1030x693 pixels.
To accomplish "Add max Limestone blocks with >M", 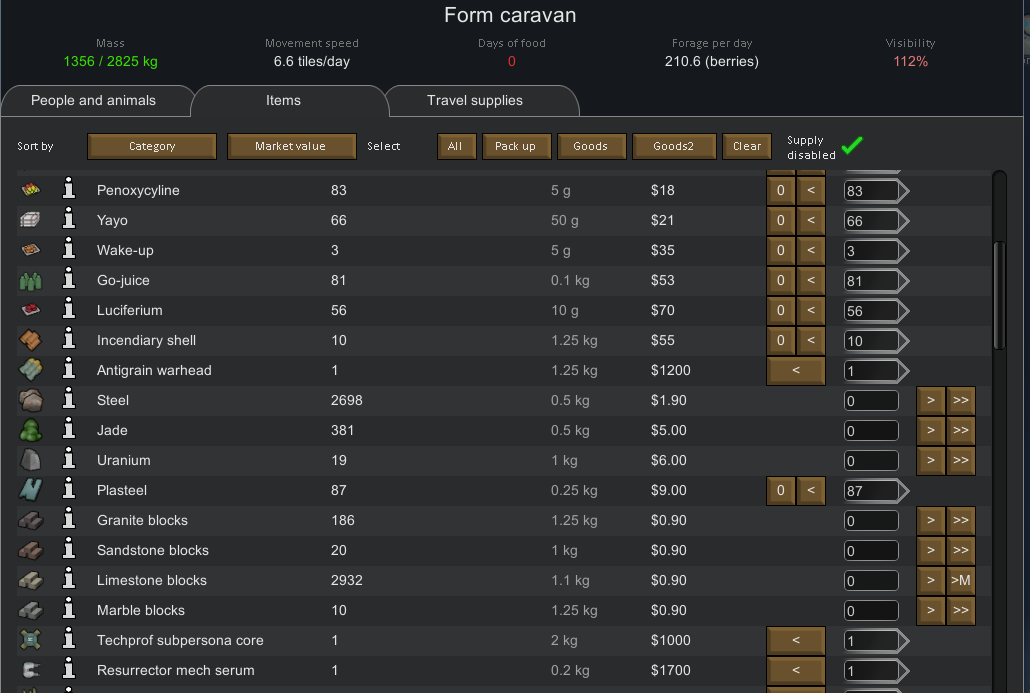I will 960,580.
